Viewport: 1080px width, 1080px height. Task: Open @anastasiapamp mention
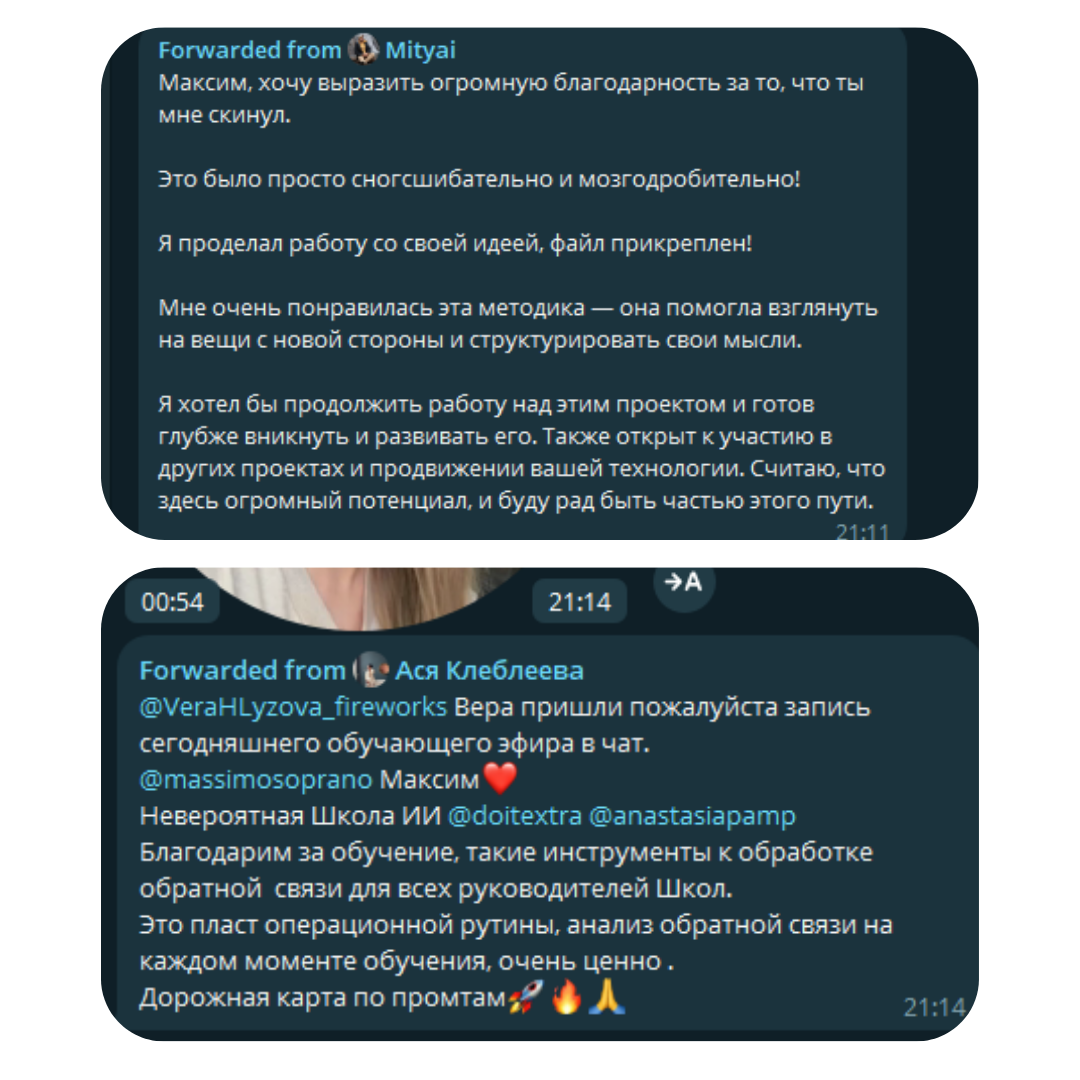[692, 816]
